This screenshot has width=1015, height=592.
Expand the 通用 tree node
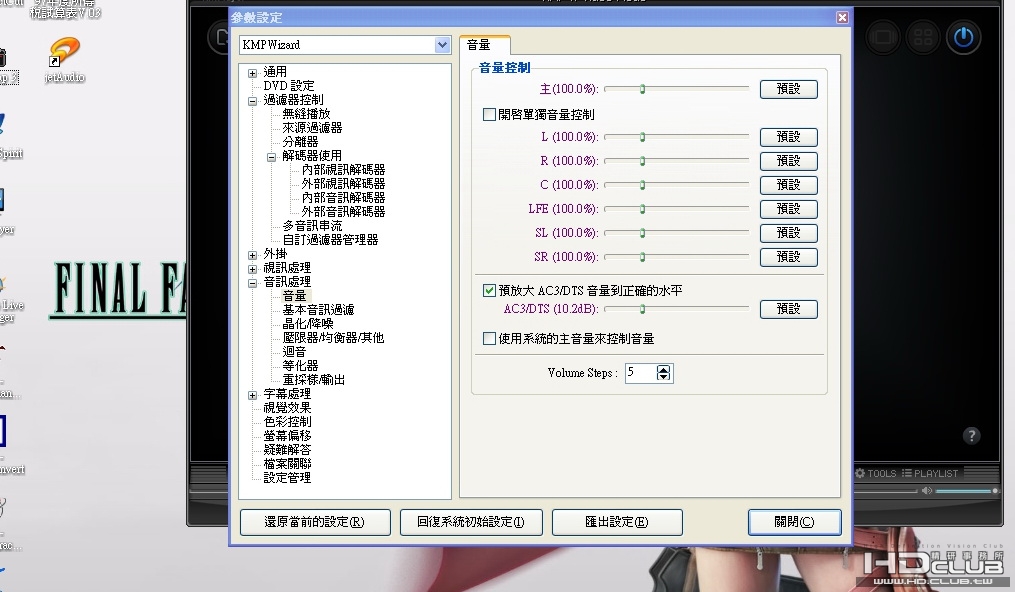coord(252,73)
